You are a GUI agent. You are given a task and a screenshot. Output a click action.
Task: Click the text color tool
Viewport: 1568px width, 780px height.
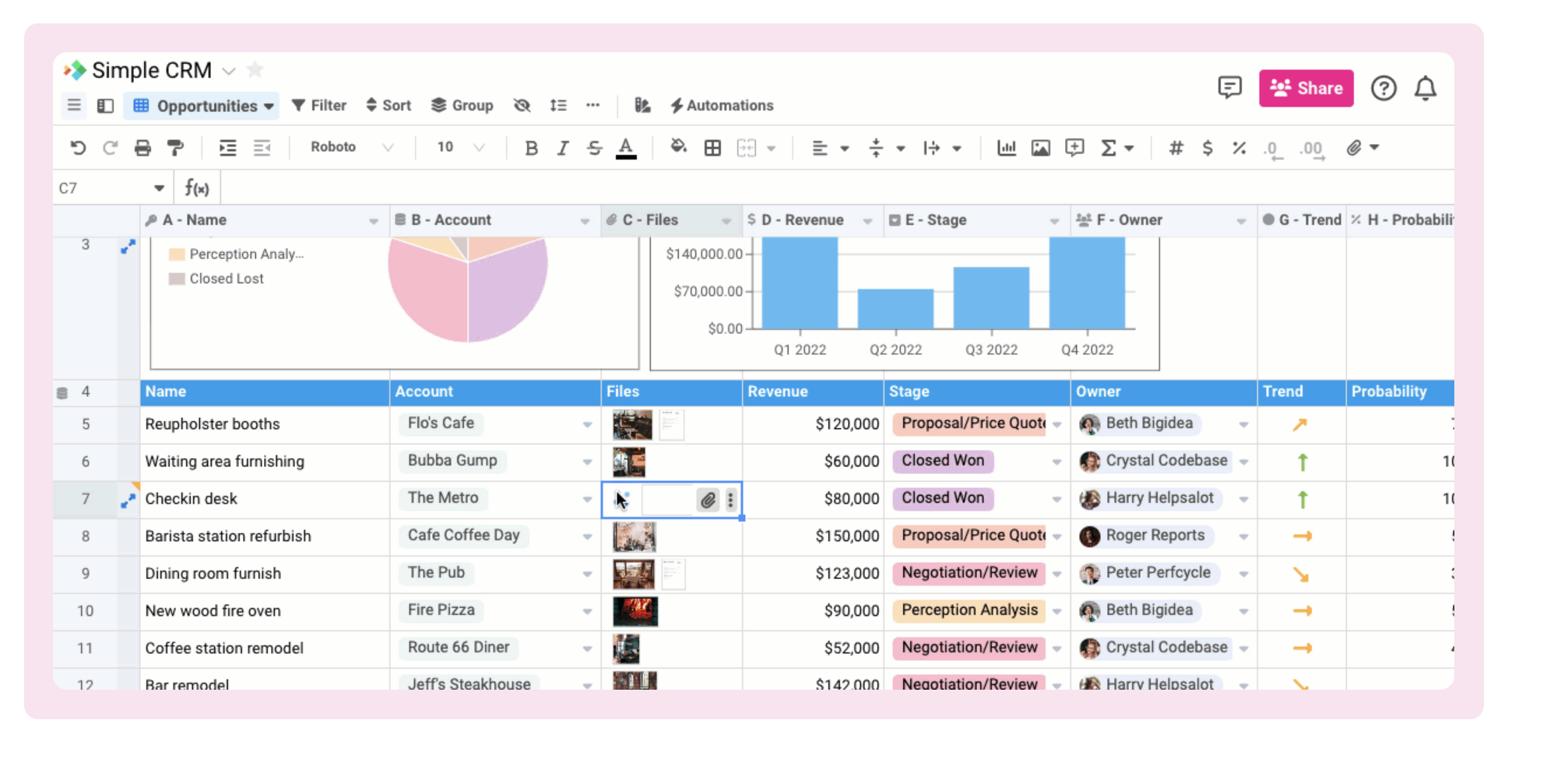pyautogui.click(x=626, y=148)
